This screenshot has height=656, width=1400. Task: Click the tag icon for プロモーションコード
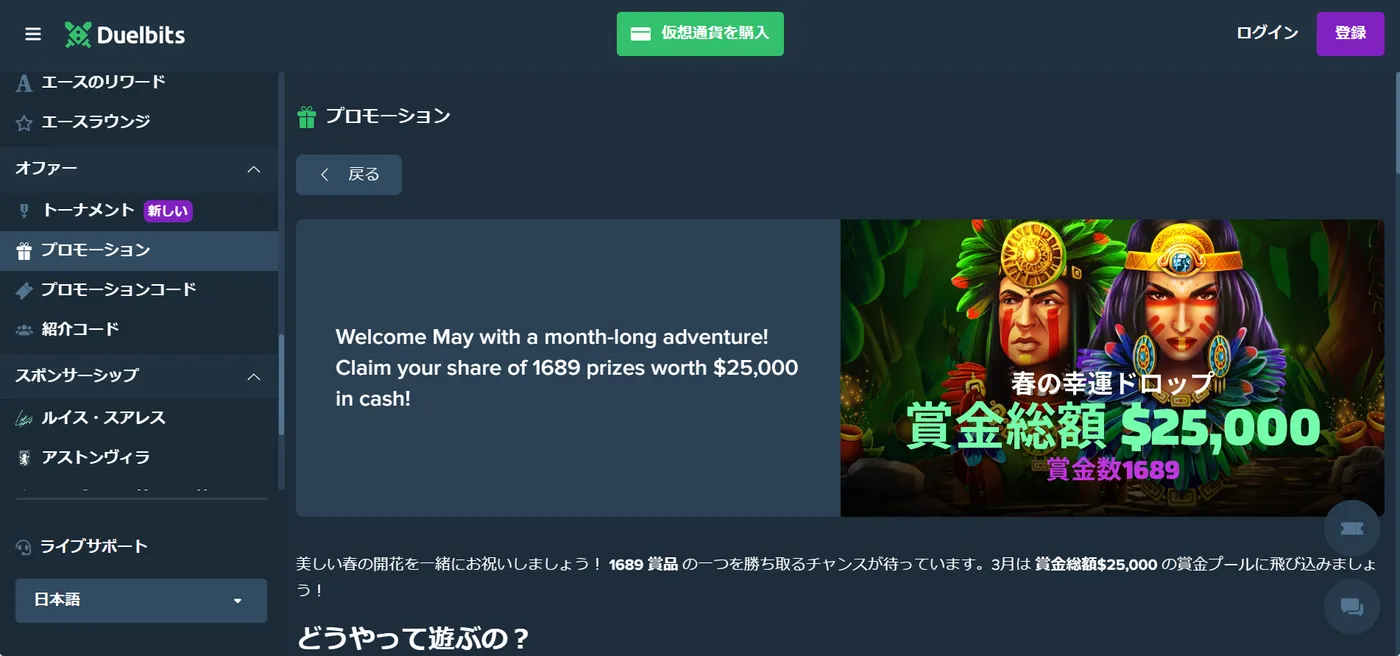coord(24,290)
